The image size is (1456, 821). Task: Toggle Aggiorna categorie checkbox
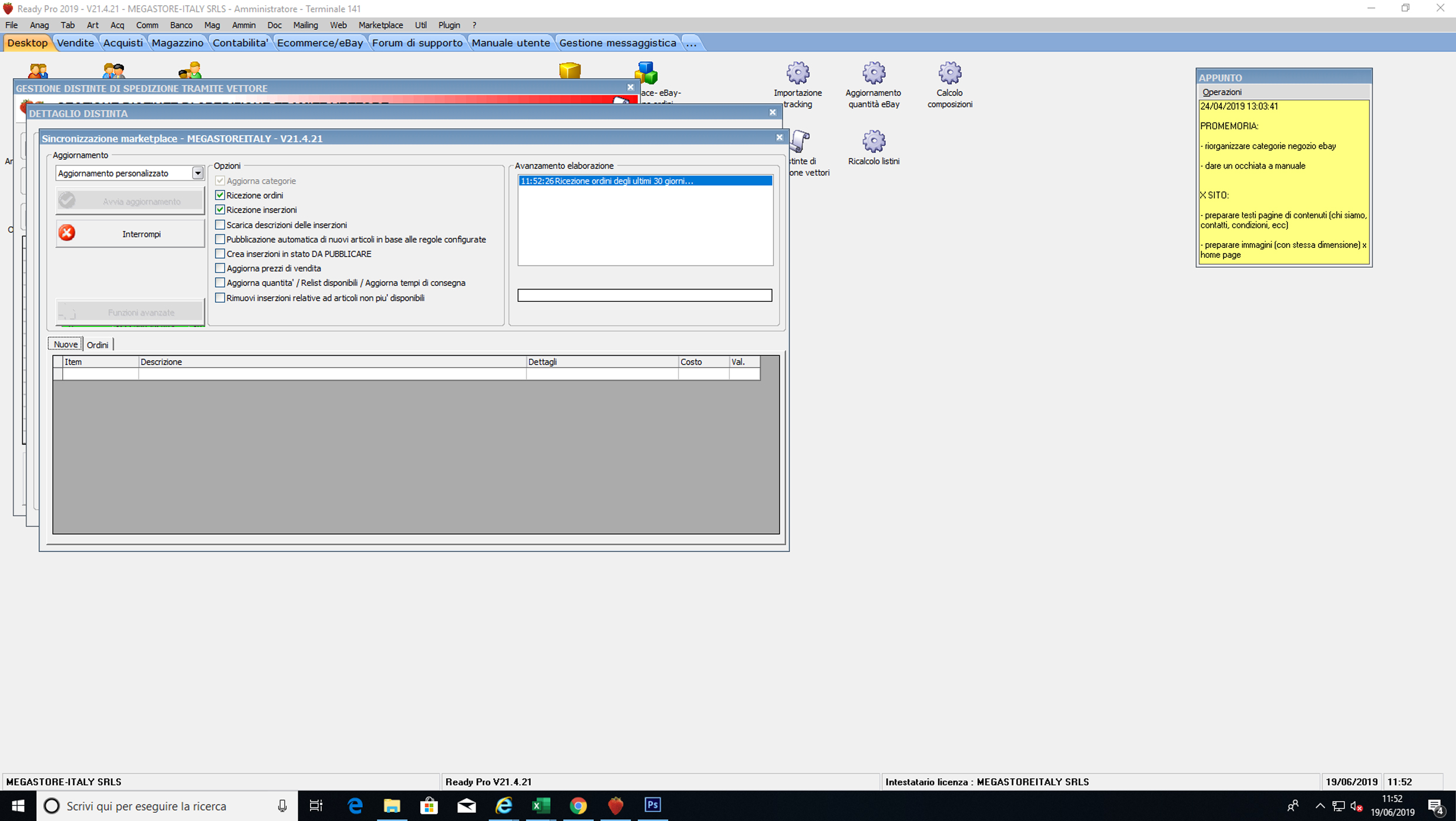(220, 181)
